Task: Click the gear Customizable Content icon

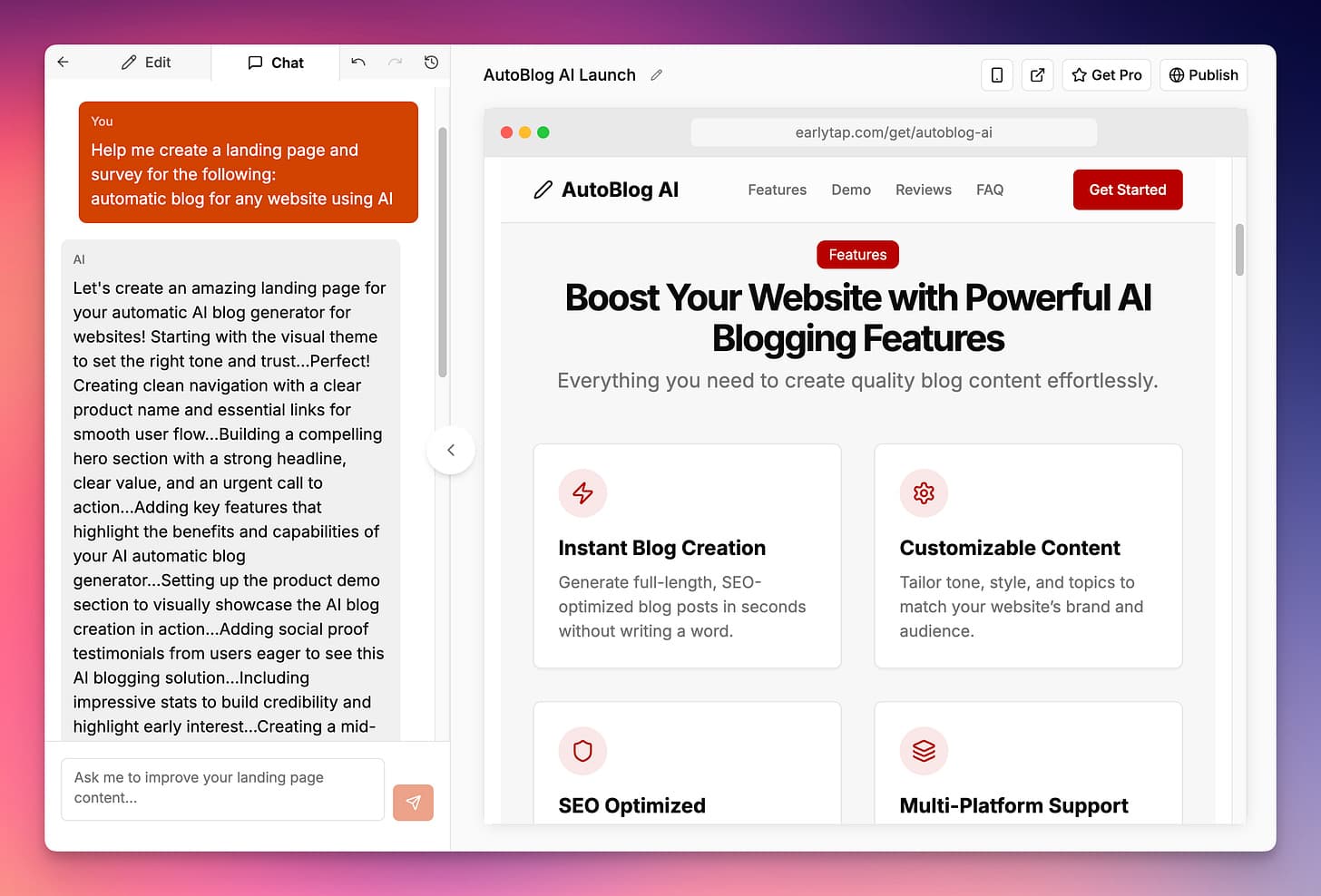Action: tap(924, 493)
